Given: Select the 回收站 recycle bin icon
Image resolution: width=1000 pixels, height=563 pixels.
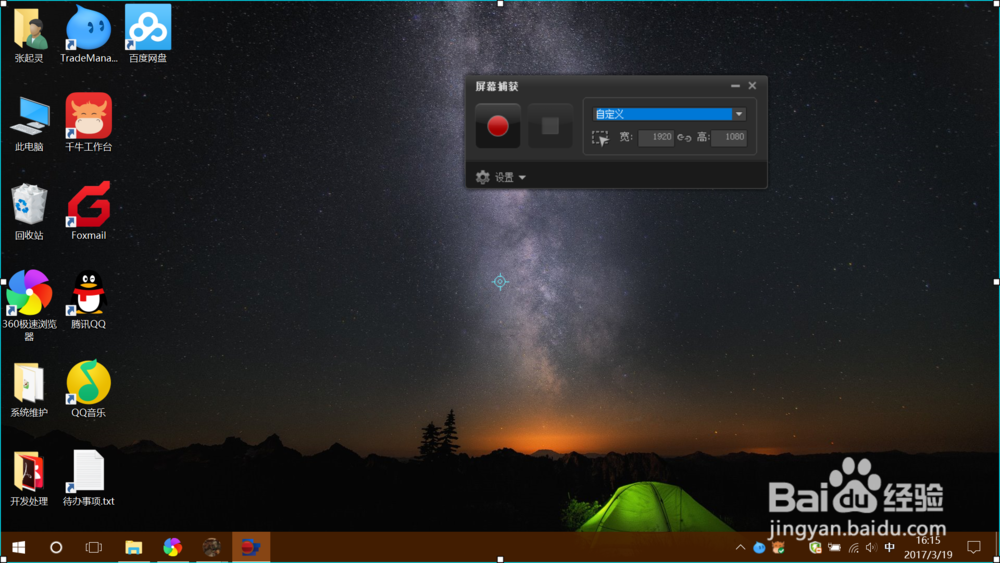Looking at the screenshot, I should (x=29, y=212).
